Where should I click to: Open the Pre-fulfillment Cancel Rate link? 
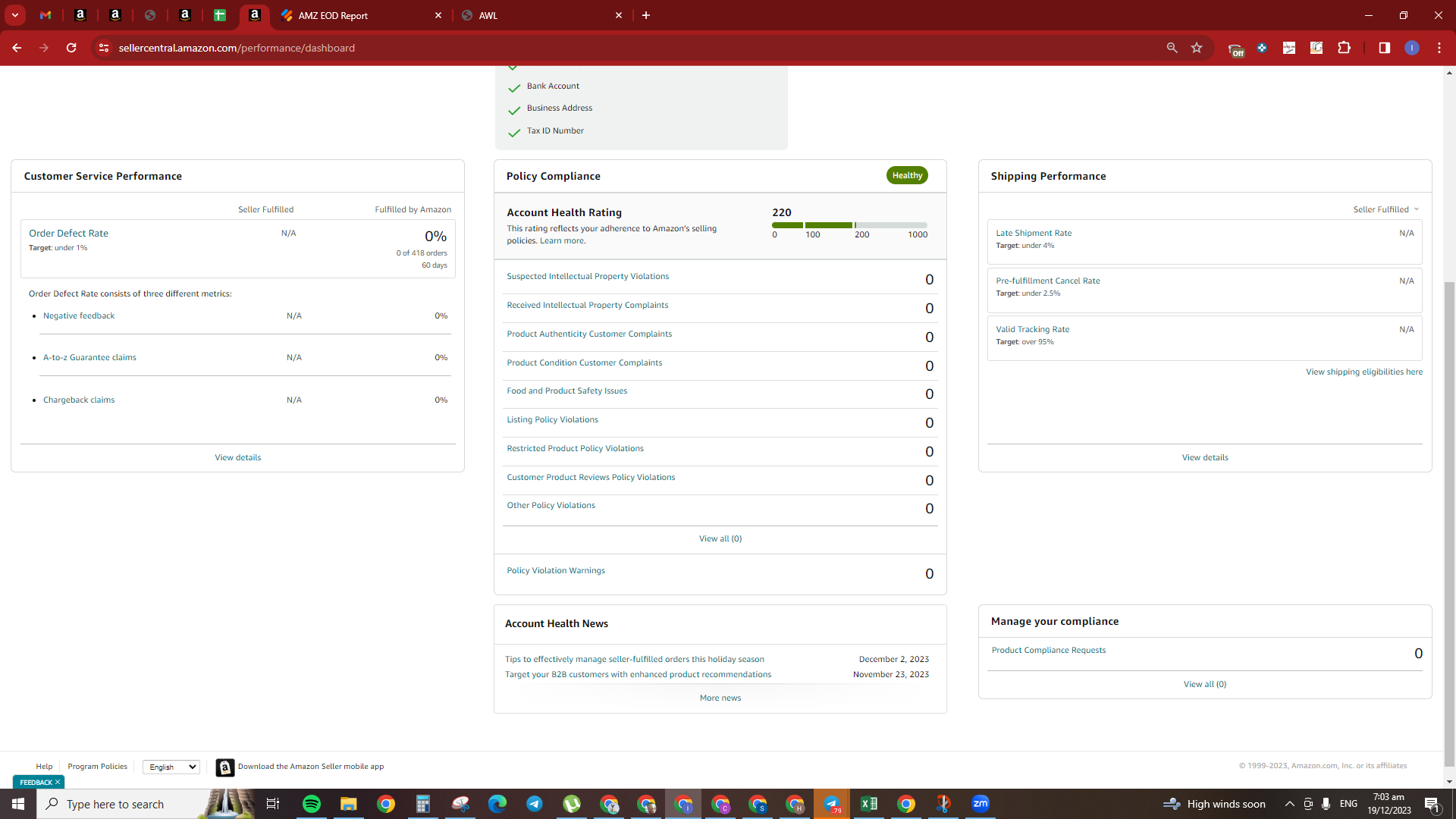coord(1048,281)
